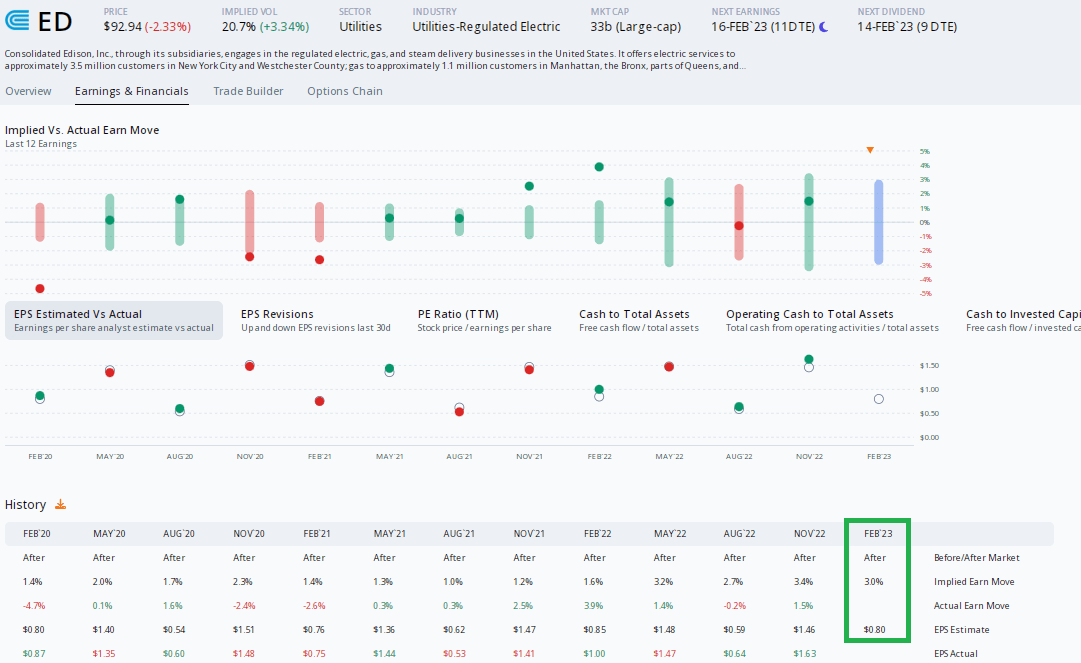Click the $1.63 EPS actual cell
1081x663 pixels.
pos(805,653)
